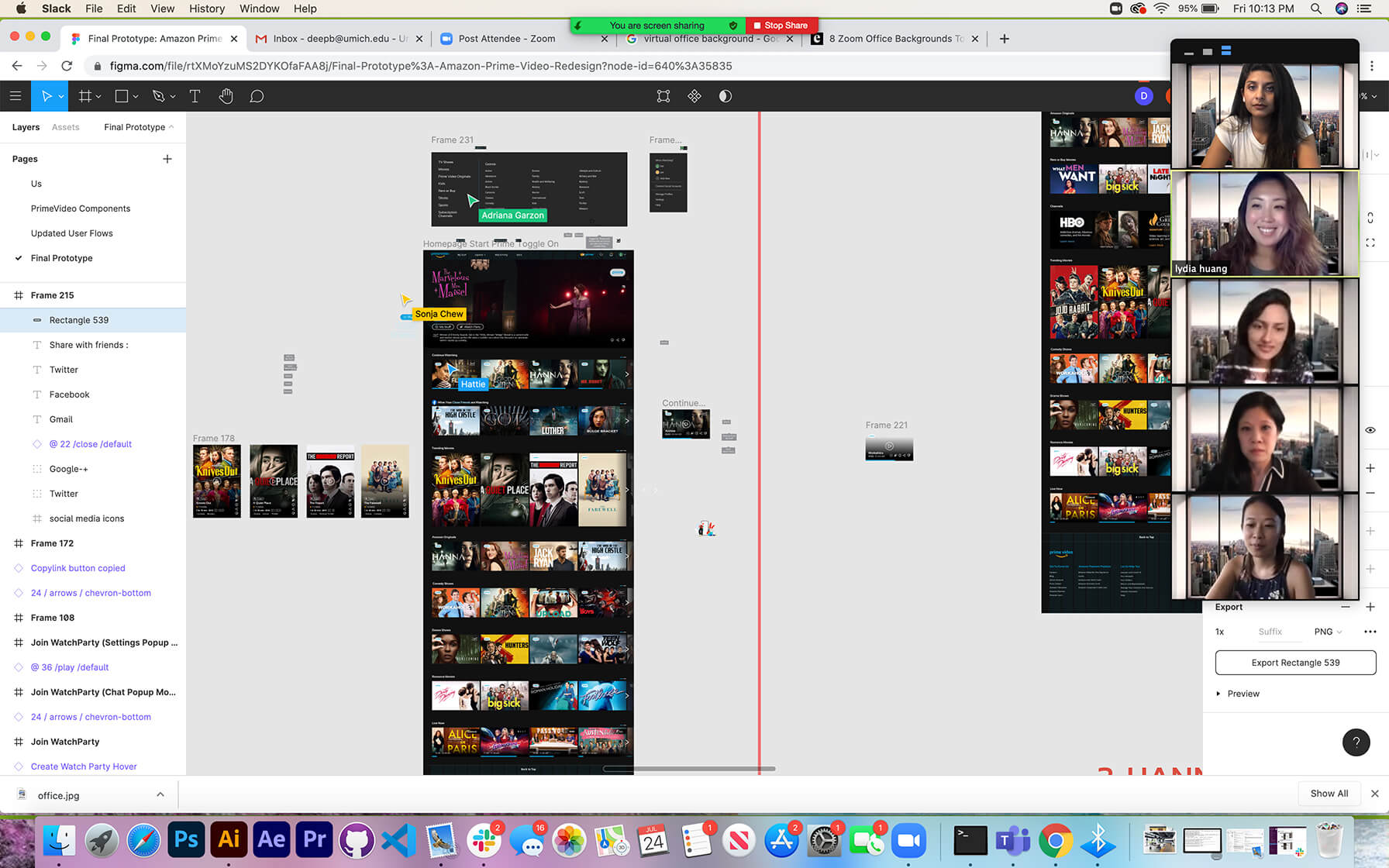1389x868 pixels.
Task: Open Spotlight search in menu bar
Action: (x=1315, y=9)
